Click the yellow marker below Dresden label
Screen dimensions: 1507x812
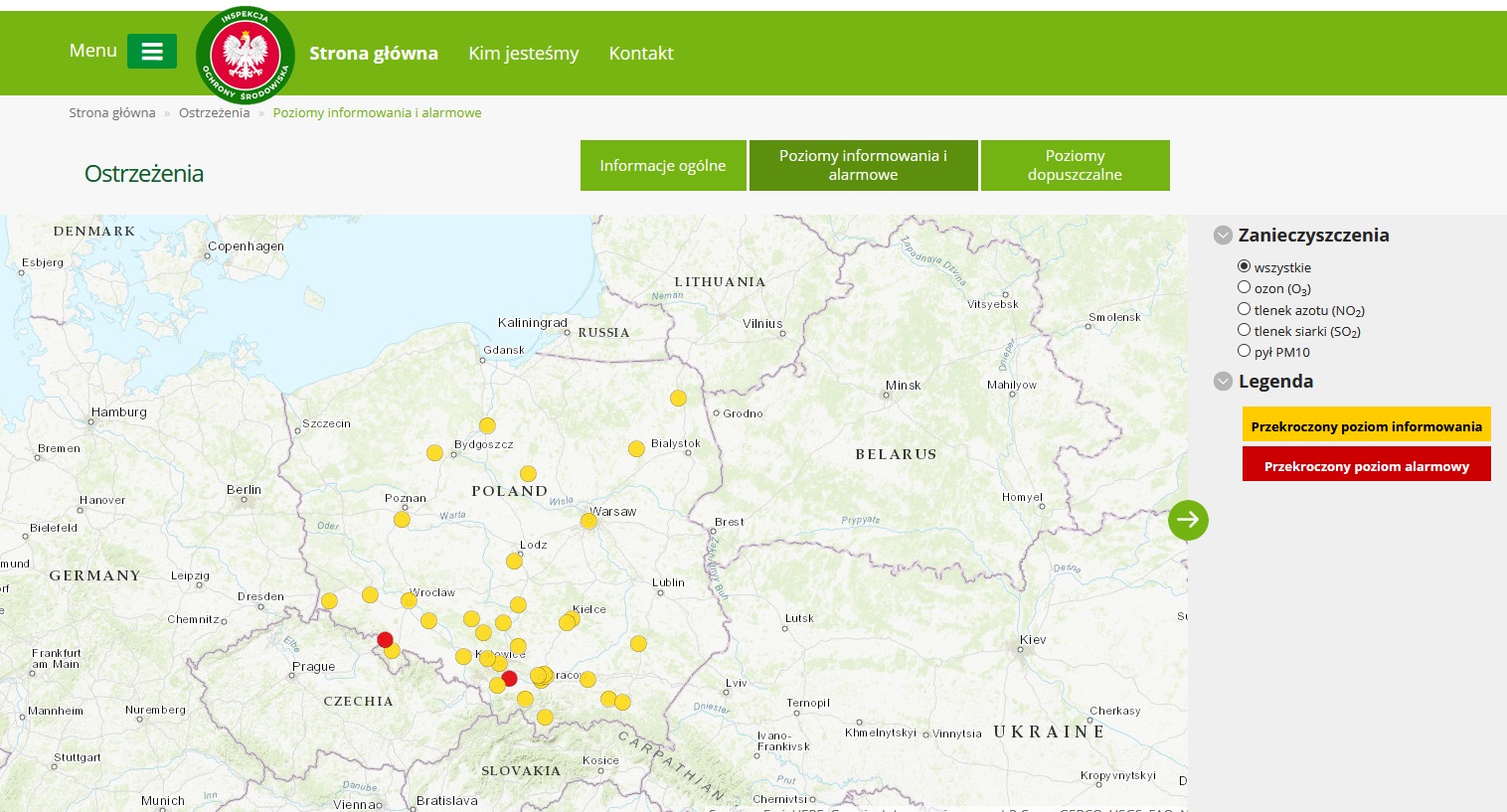[x=329, y=601]
